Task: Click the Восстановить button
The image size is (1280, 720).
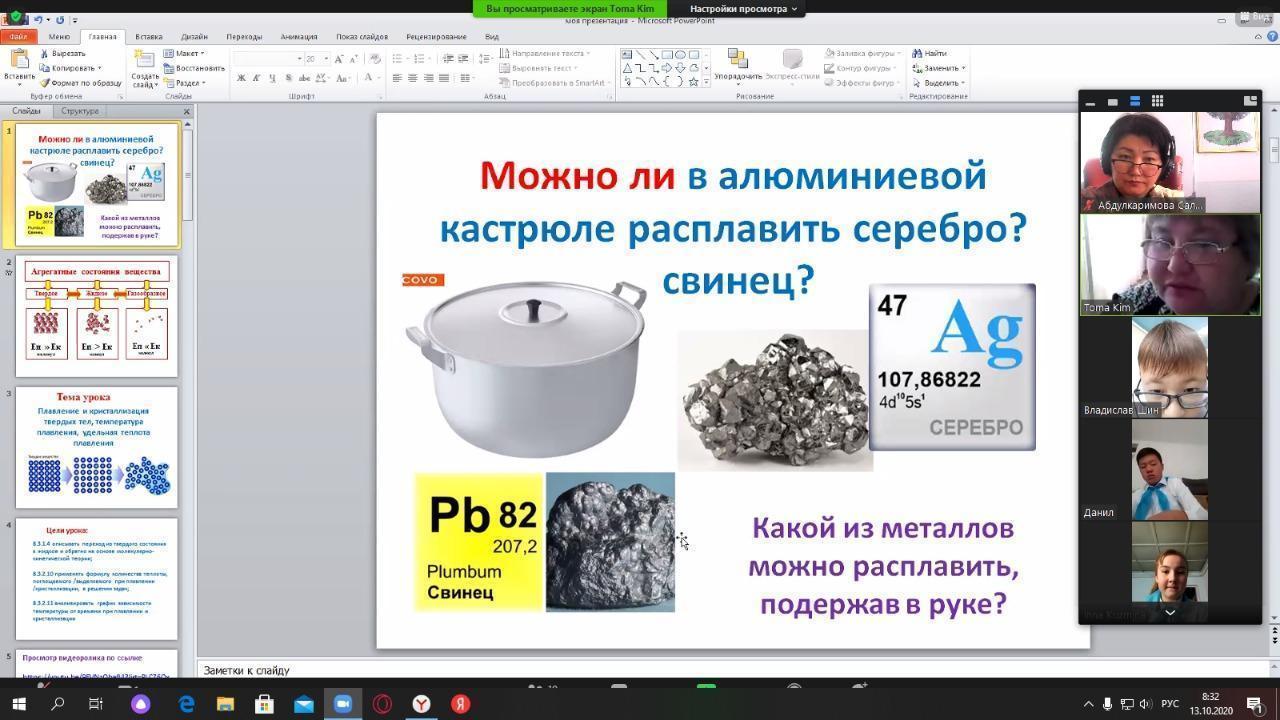Action: pyautogui.click(x=195, y=68)
